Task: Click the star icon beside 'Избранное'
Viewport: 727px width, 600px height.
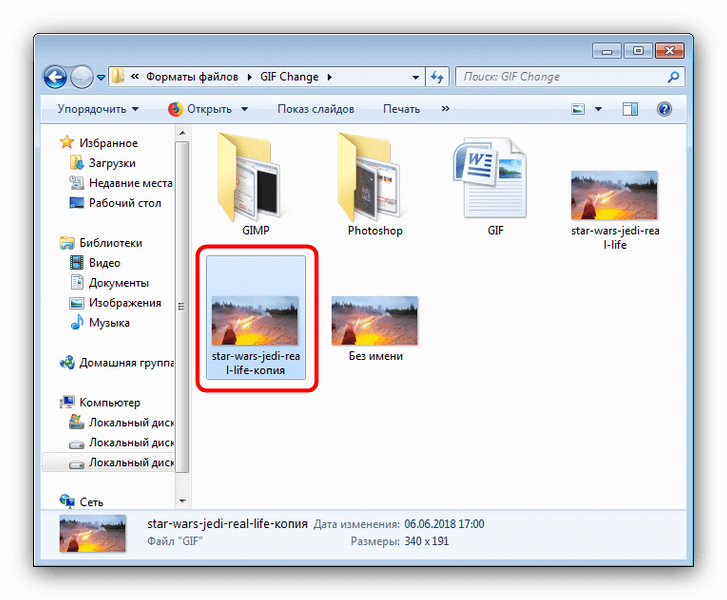Action: 67,142
